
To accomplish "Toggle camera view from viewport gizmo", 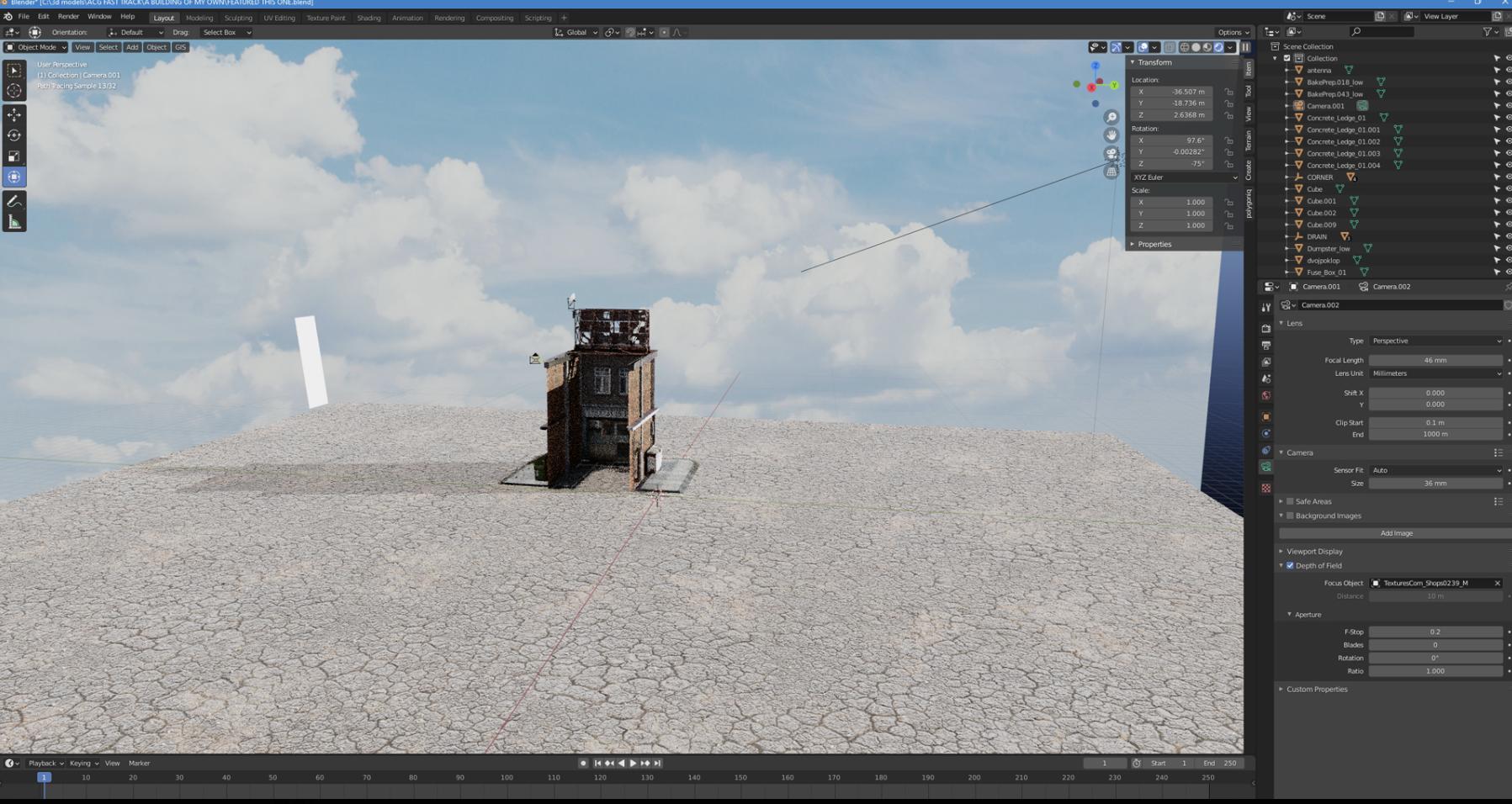I will [1111, 154].
